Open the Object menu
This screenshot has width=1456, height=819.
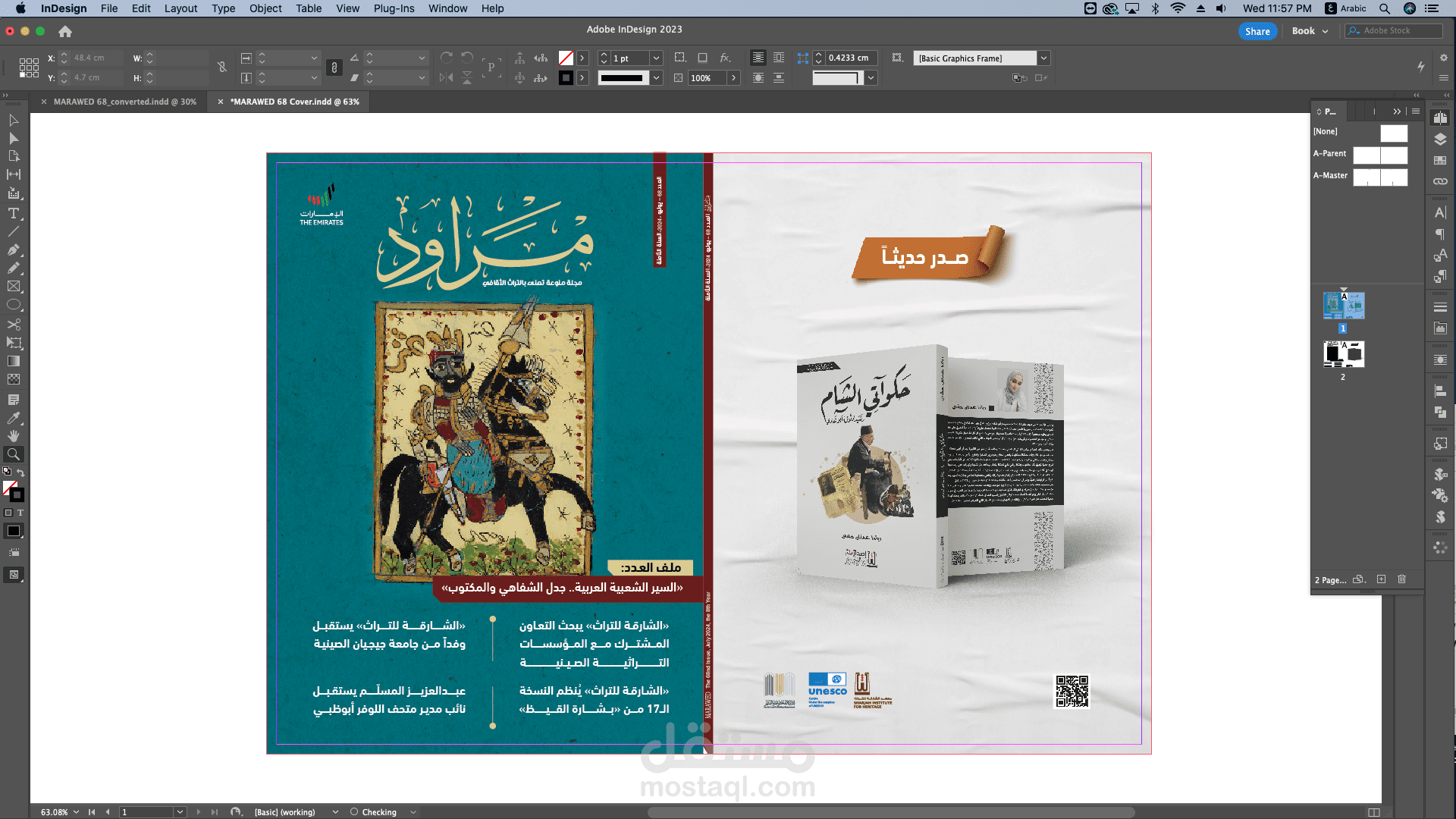[265, 8]
